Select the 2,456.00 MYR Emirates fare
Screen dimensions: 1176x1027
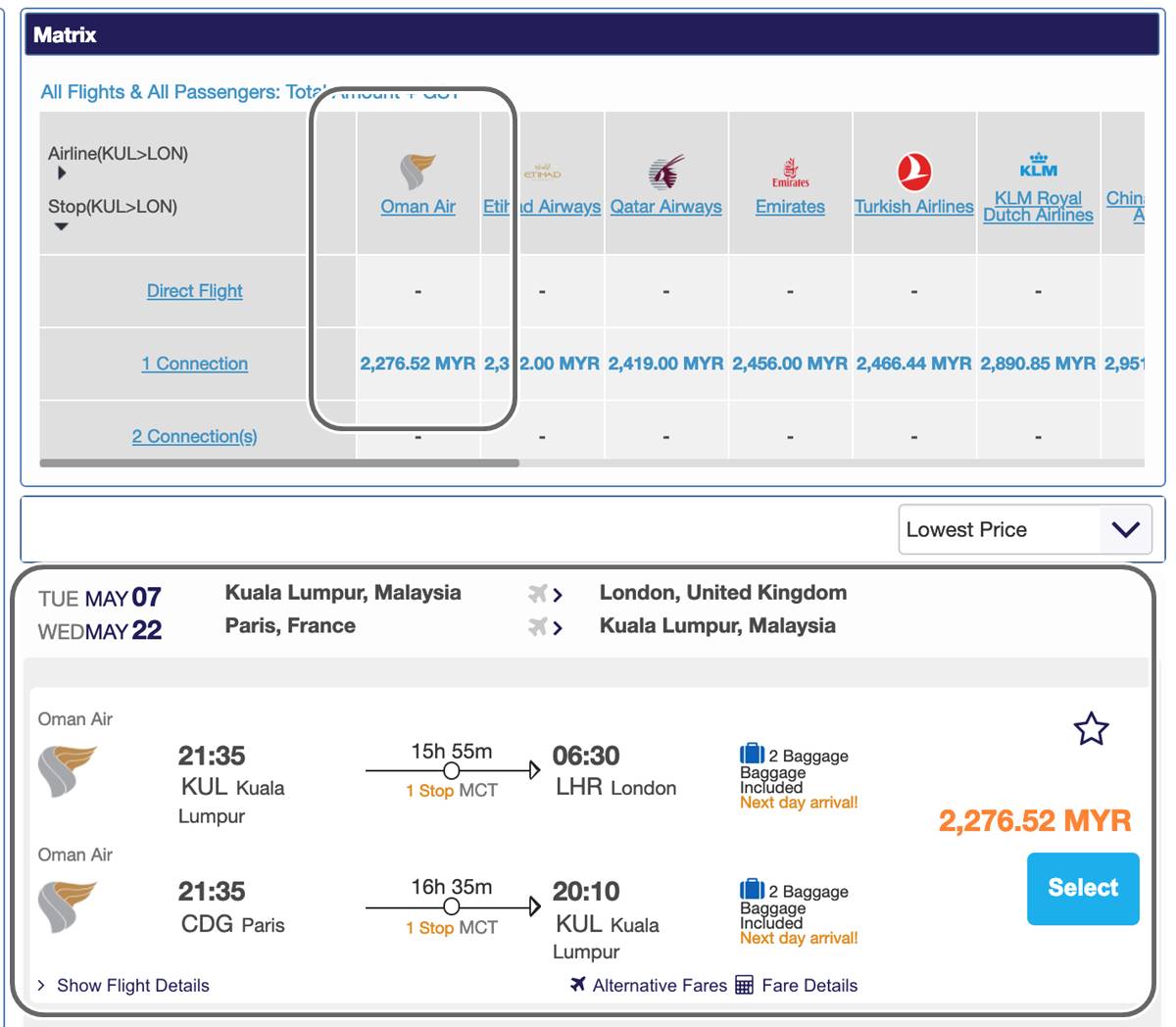tap(790, 364)
